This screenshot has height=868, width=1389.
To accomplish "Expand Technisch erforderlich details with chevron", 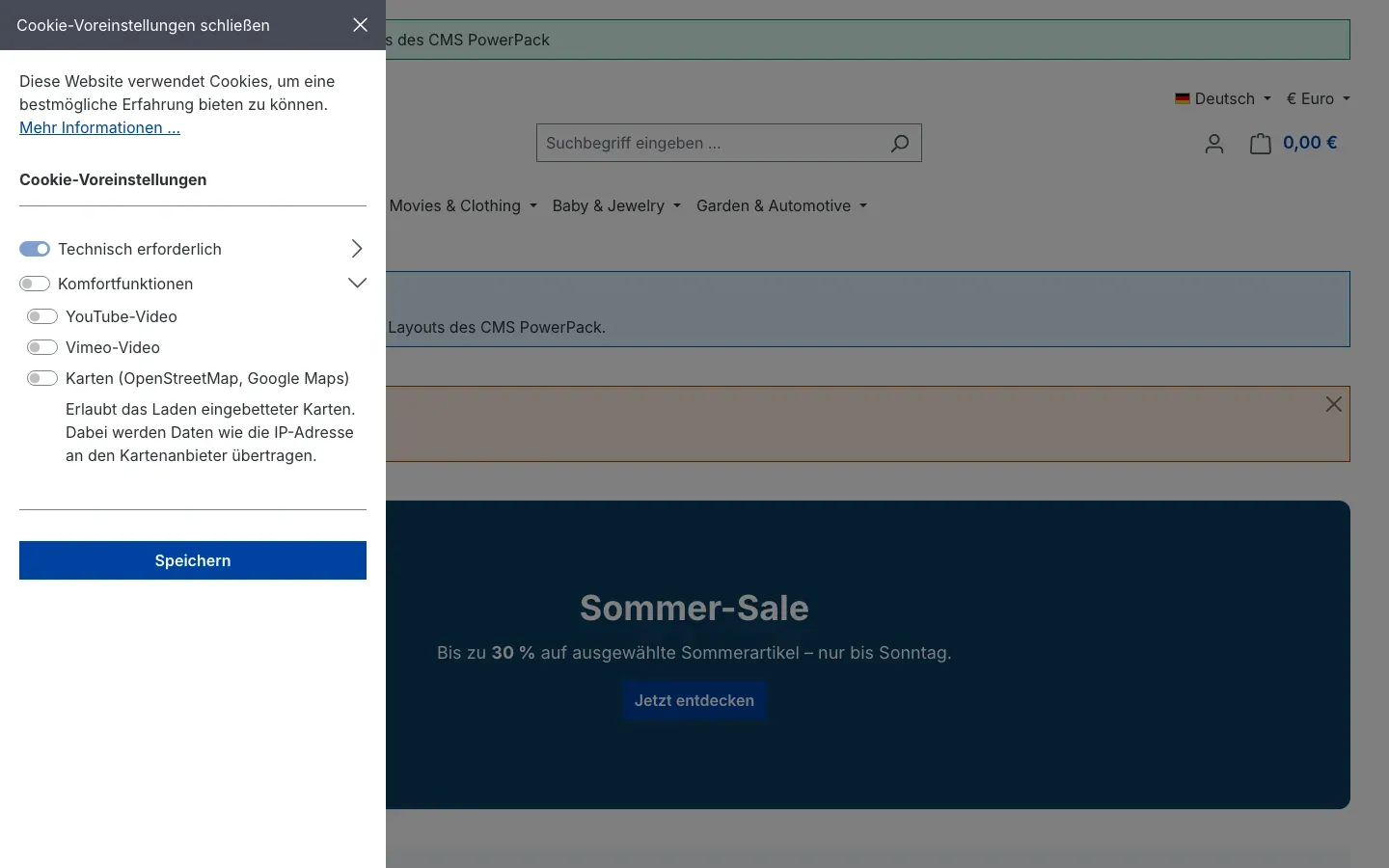I will click(x=357, y=249).
